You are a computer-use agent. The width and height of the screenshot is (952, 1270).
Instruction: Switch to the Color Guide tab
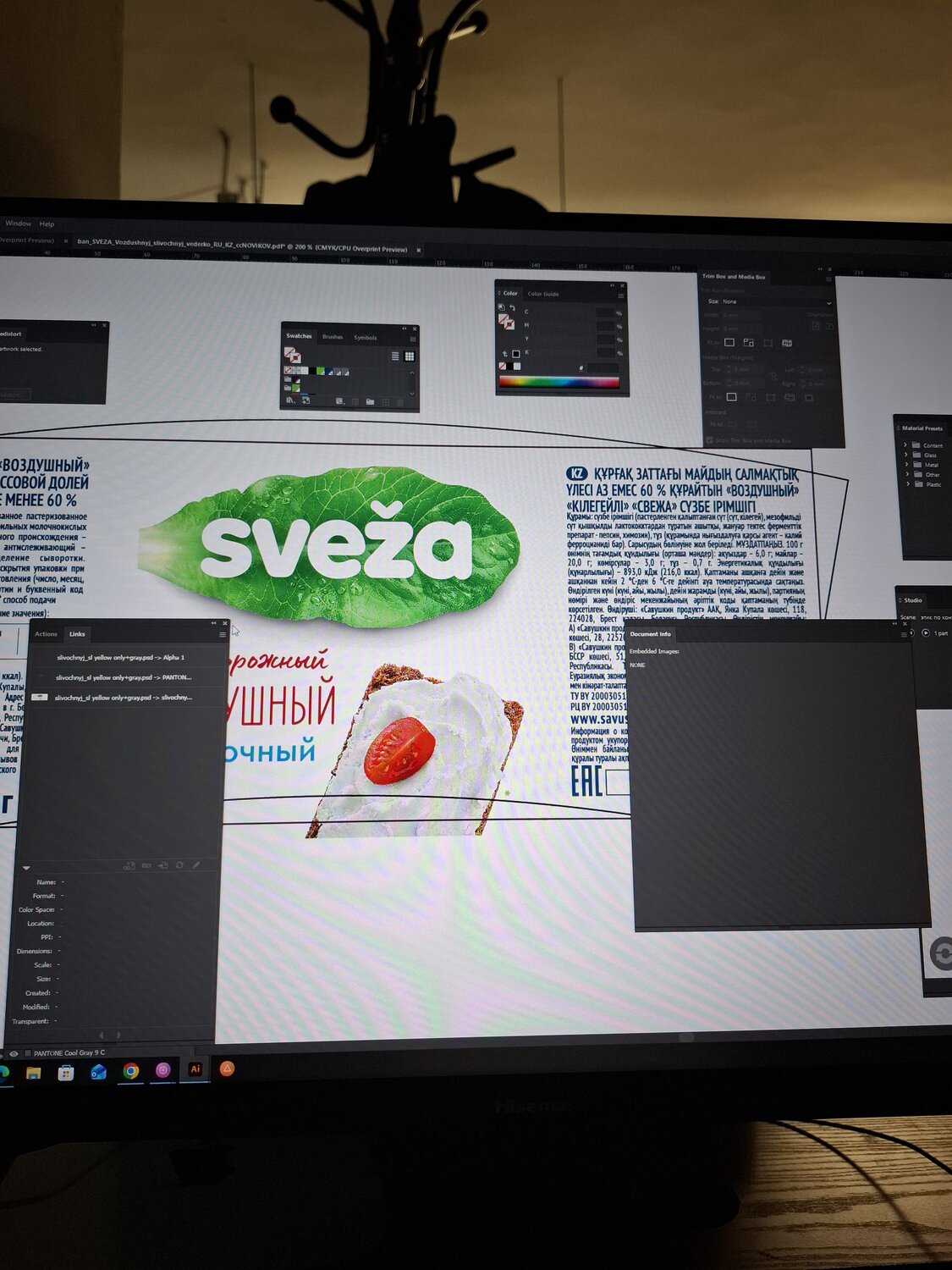(x=543, y=294)
